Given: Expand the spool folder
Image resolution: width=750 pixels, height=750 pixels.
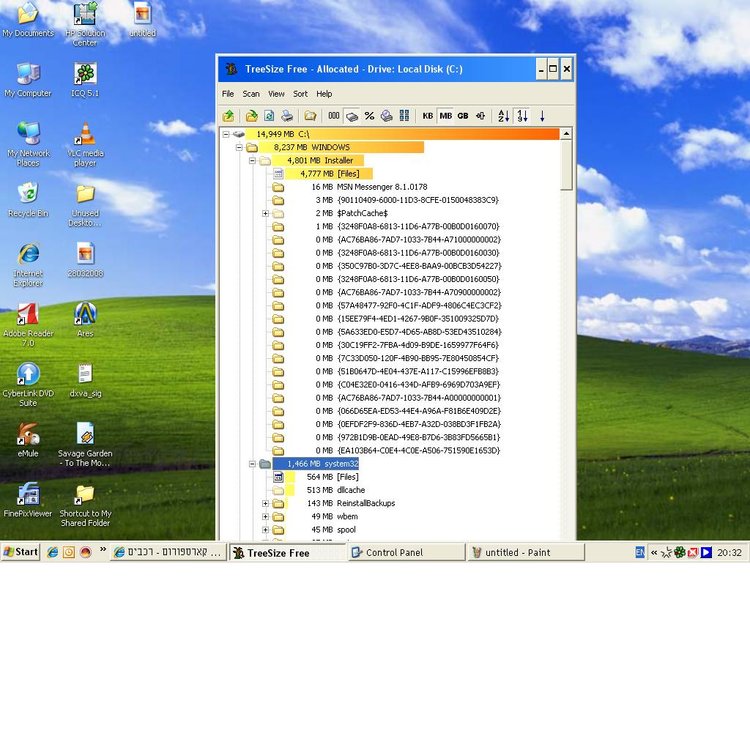Looking at the screenshot, I should tap(265, 530).
